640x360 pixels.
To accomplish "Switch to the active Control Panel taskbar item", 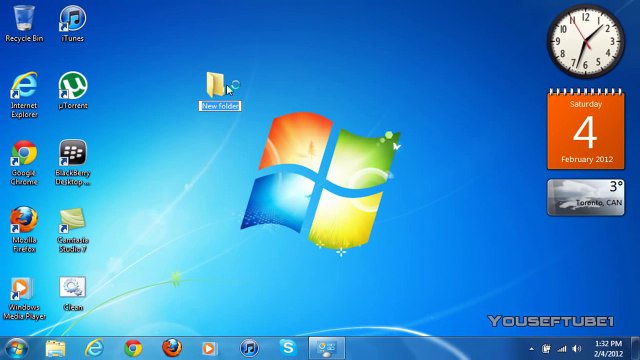I will (327, 349).
